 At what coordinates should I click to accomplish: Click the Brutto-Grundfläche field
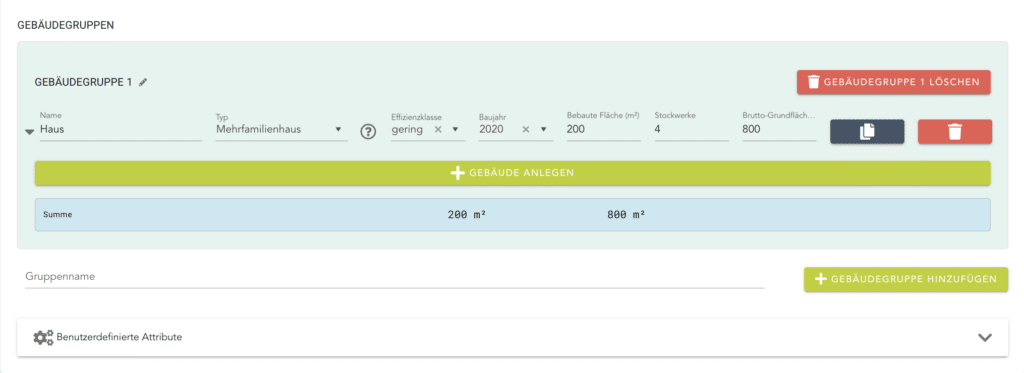click(779, 129)
